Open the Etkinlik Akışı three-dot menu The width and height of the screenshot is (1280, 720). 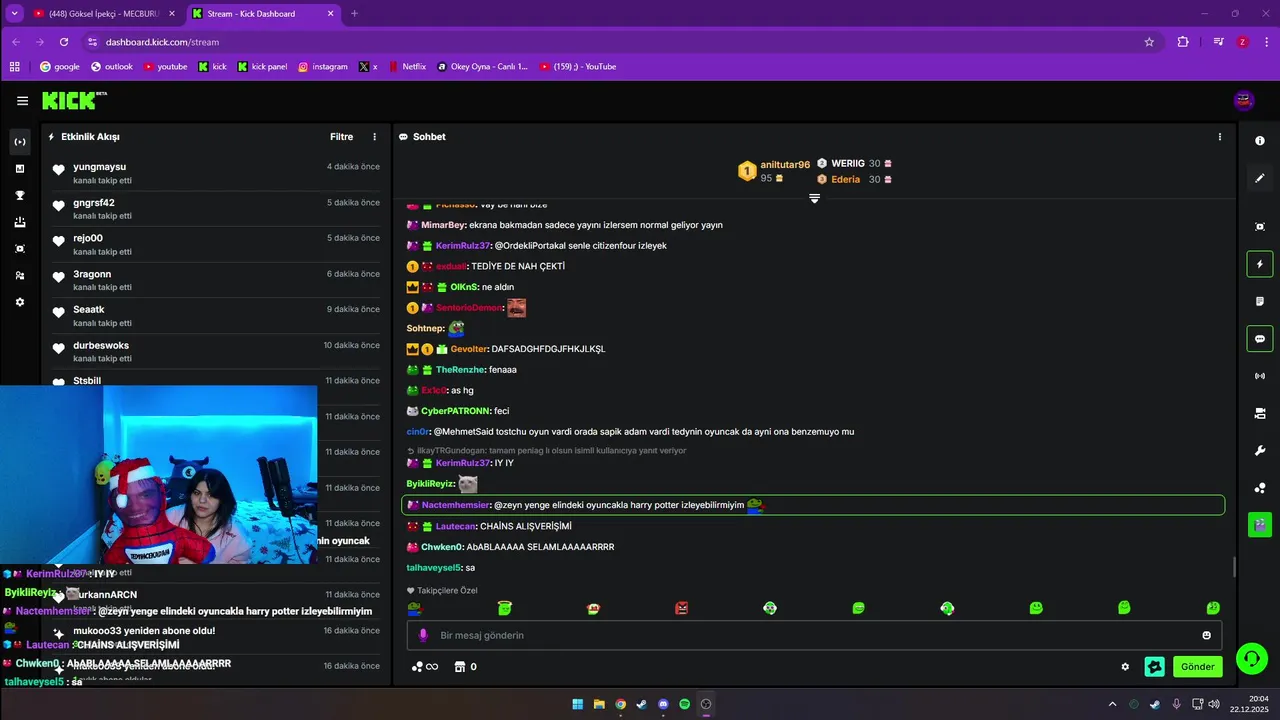(375, 137)
